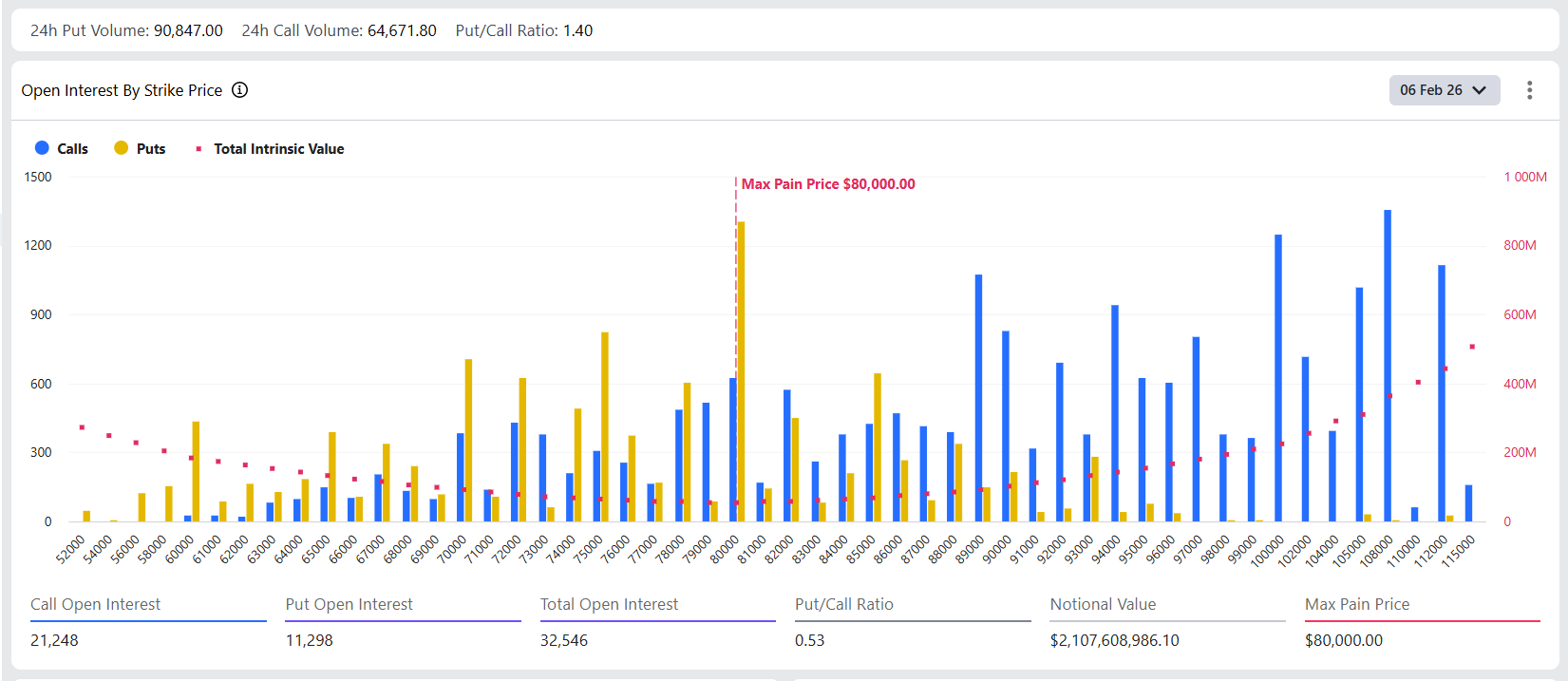
Task: Click the blue call bar at 89000 strike
Action: (978, 398)
